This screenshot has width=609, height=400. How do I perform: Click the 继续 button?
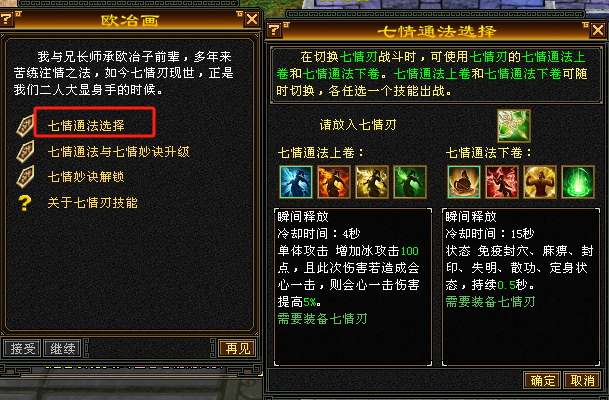[x=63, y=348]
